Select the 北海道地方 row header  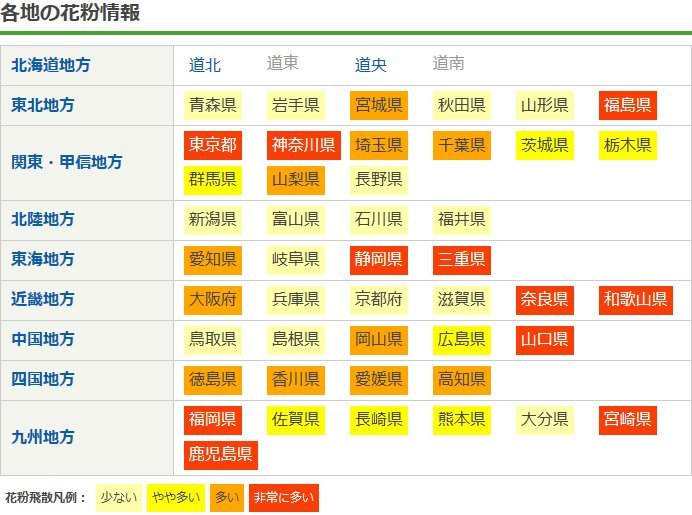click(x=51, y=65)
